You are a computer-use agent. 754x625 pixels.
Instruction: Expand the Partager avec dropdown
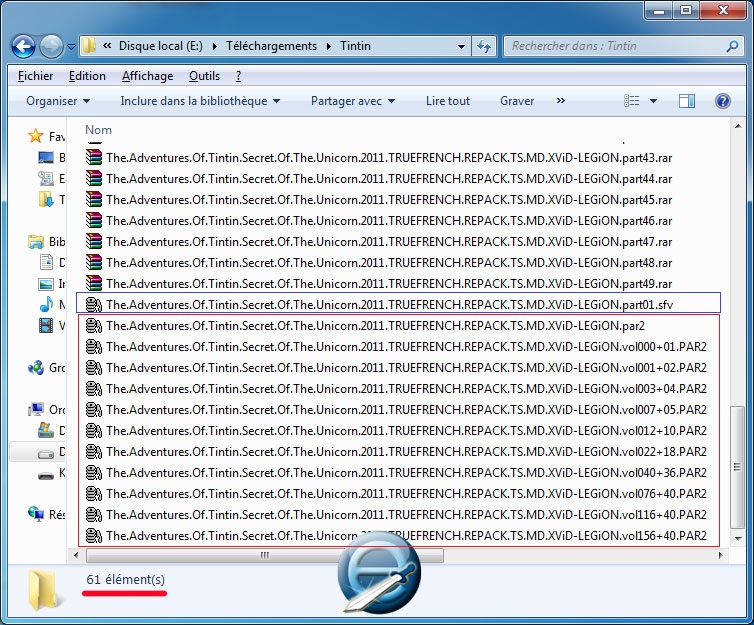pos(353,101)
